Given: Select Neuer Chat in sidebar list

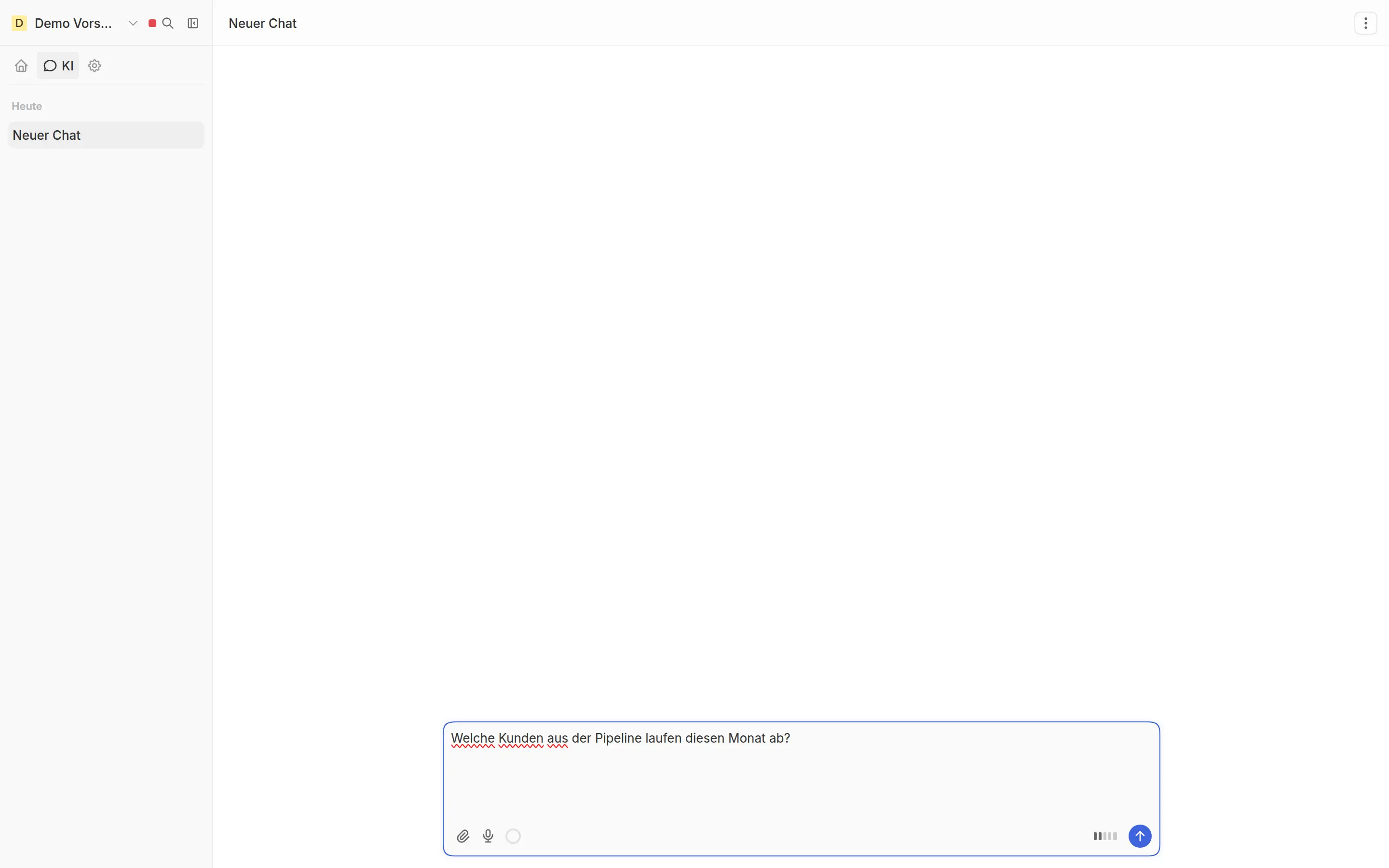Looking at the screenshot, I should pyautogui.click(x=106, y=135).
